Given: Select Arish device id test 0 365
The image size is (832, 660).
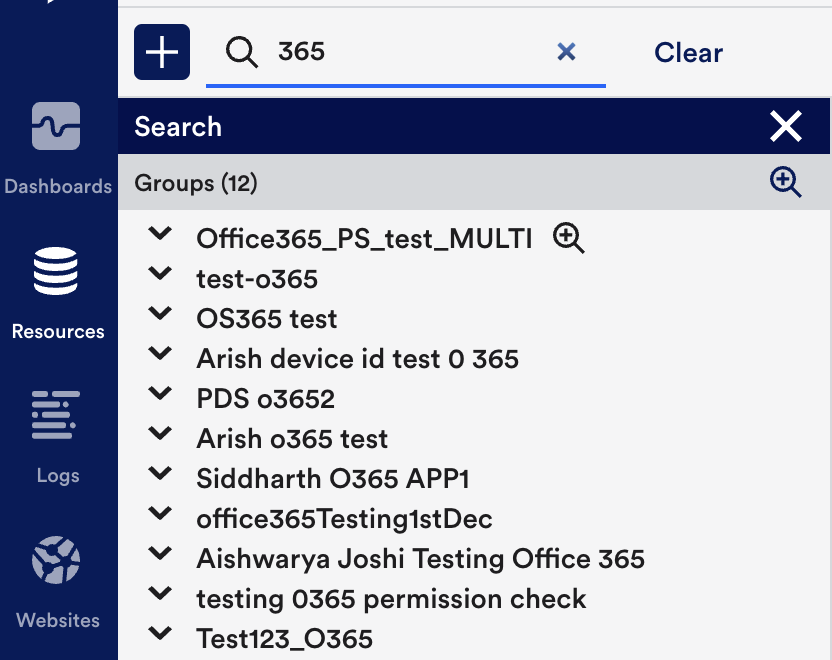Looking at the screenshot, I should 357,359.
